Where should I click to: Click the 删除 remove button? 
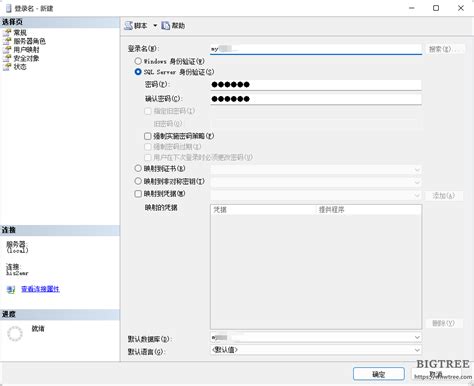pos(444,323)
